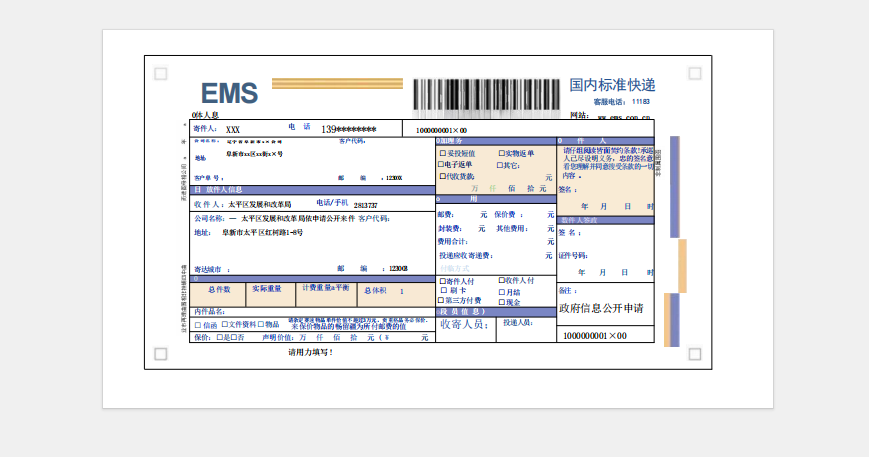This screenshot has height=457, width=869.
Task: Tick the 其它 service checkbox
Action: click(499, 165)
